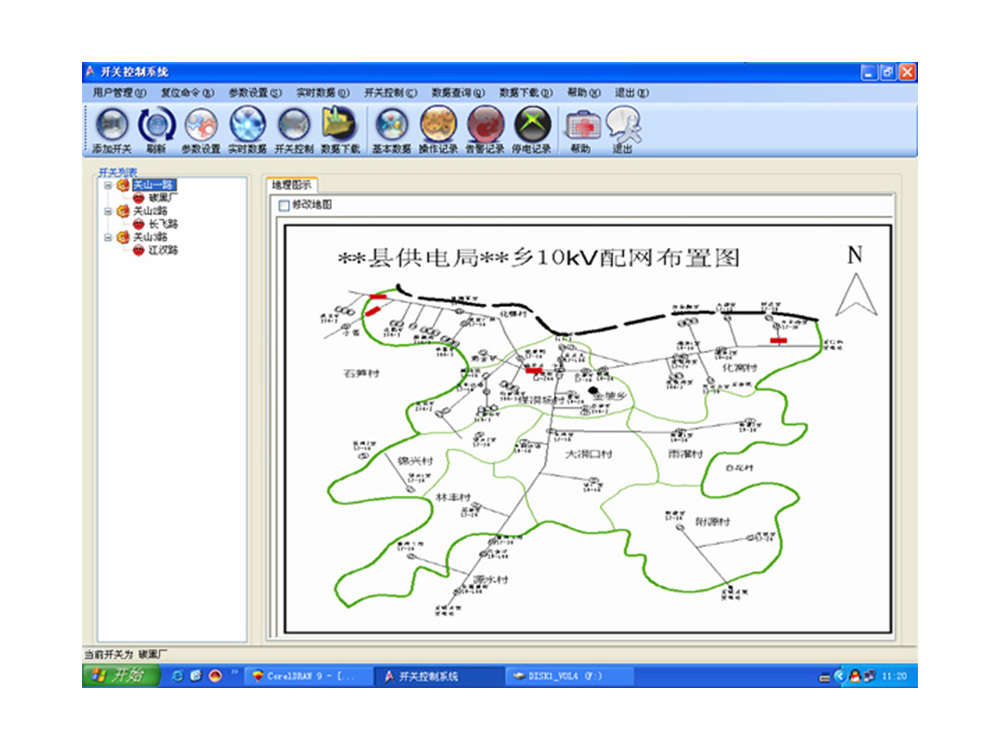Switch to the 地理图示 tab
Screen dimensions: 1000x750
click(x=292, y=185)
